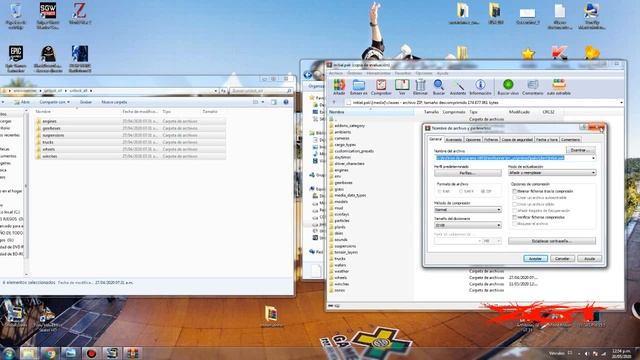Click the Ver toolbar icon in WinRAR
Screen dimensions: 640x360
click(402, 87)
